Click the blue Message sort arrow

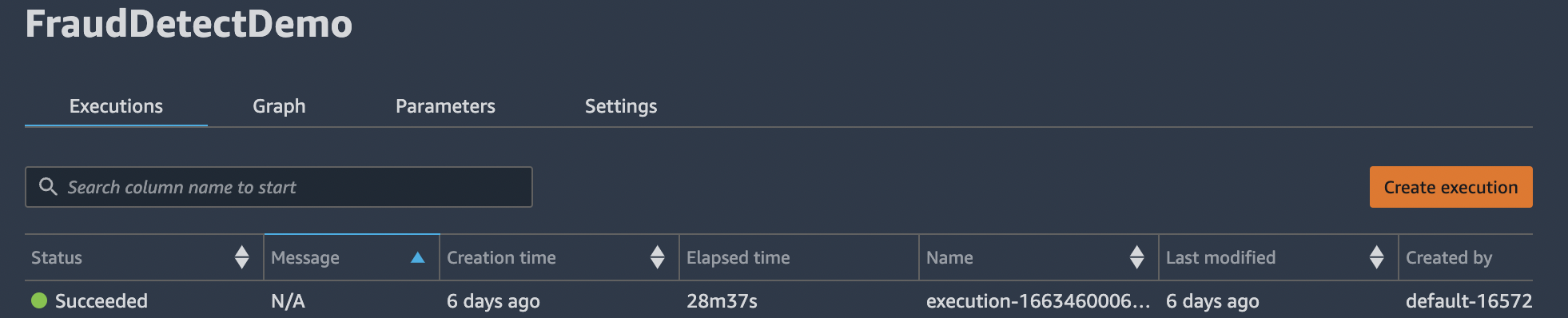[x=417, y=257]
